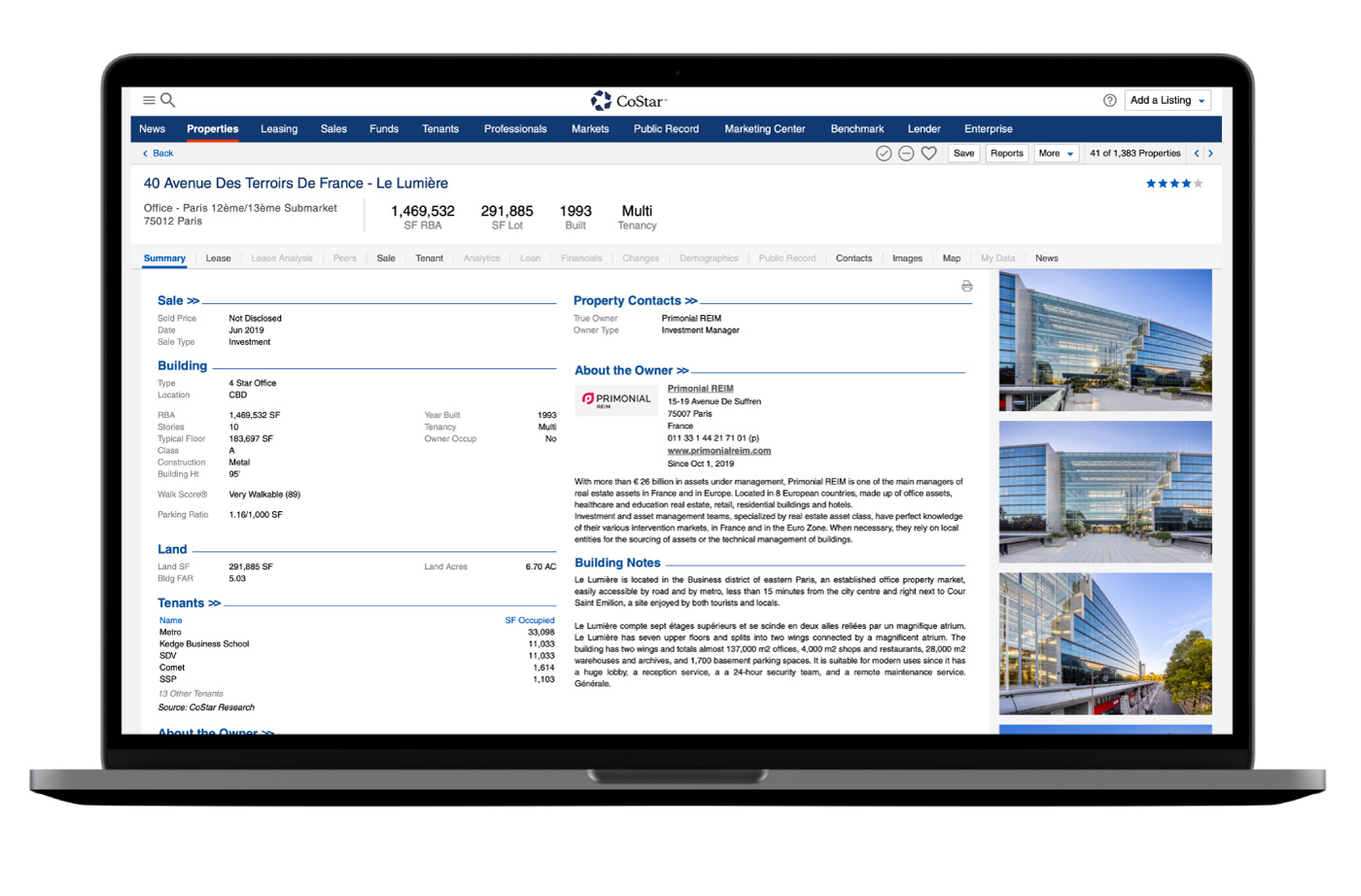The image size is (1361, 896).
Task: Click the CoStar logo
Action: click(x=629, y=101)
